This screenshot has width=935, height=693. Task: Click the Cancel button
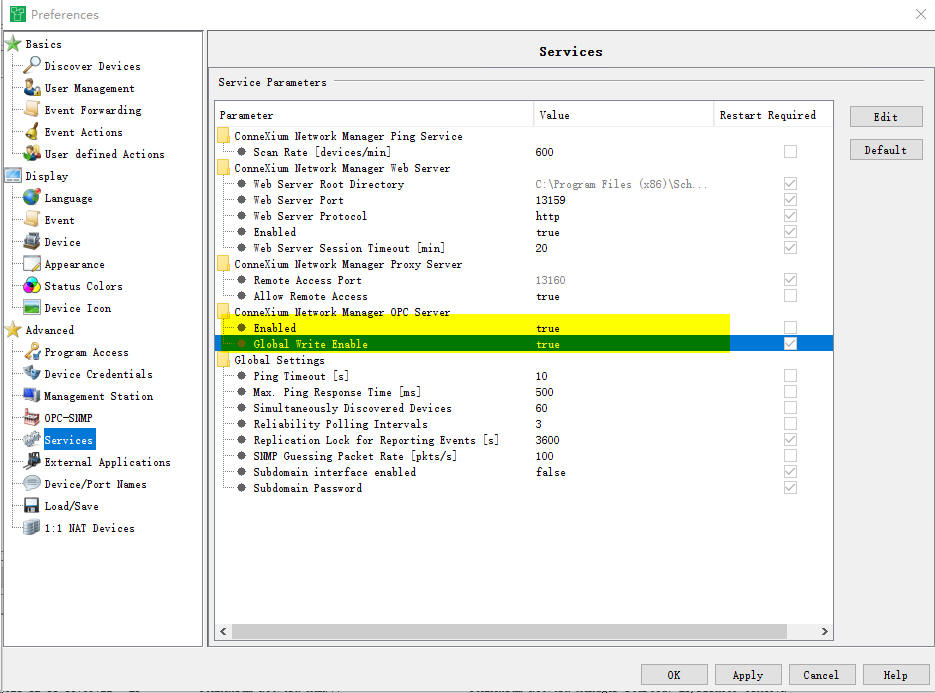click(821, 675)
